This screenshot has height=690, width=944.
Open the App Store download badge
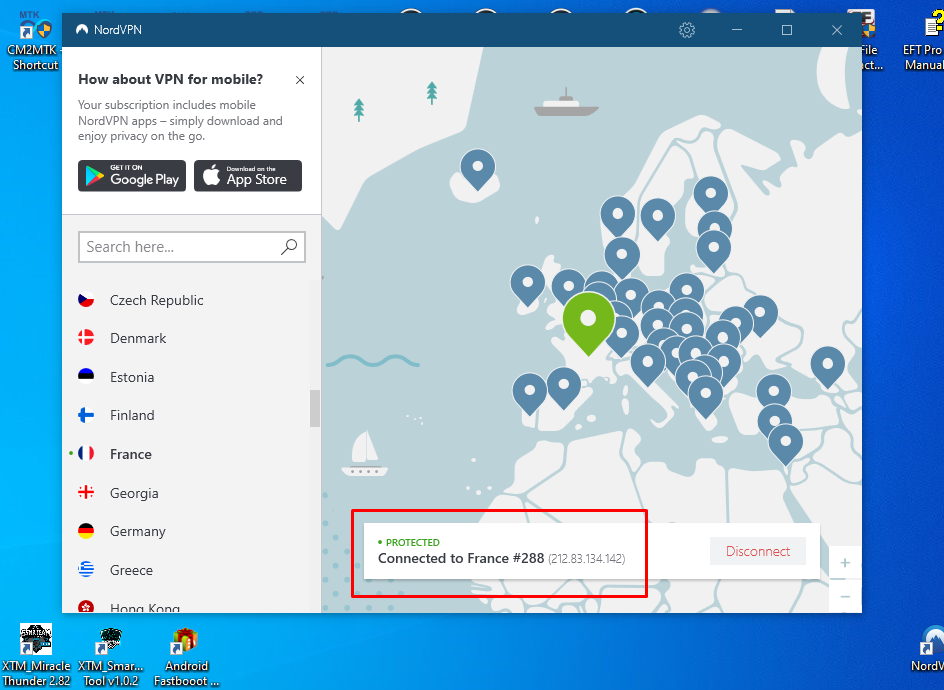pyautogui.click(x=248, y=176)
